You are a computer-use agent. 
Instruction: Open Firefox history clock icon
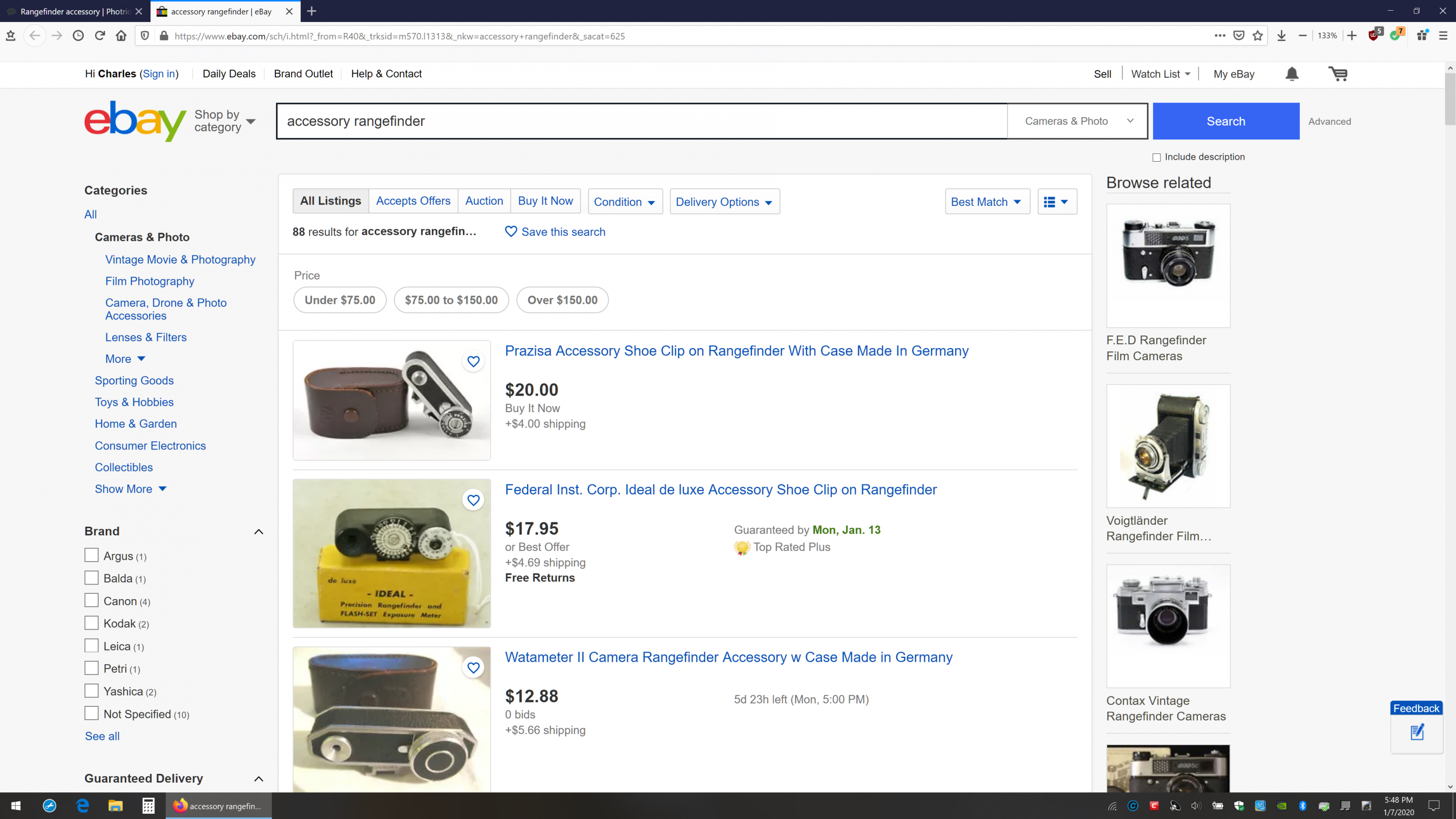point(78,35)
